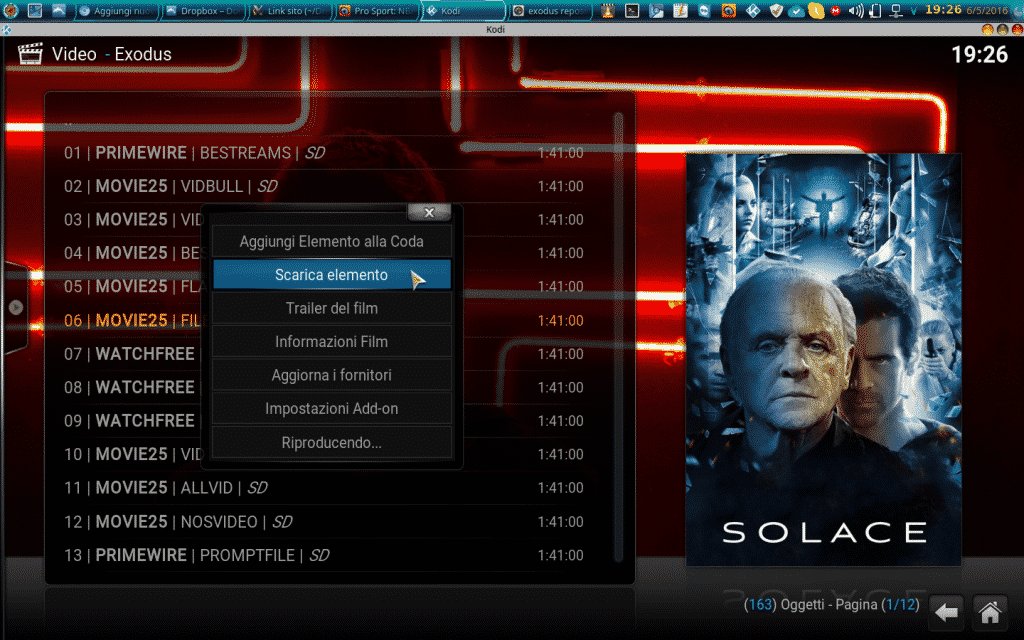The height and width of the screenshot is (640, 1024).
Task: Click the network connection tray icon
Action: [x=896, y=10]
